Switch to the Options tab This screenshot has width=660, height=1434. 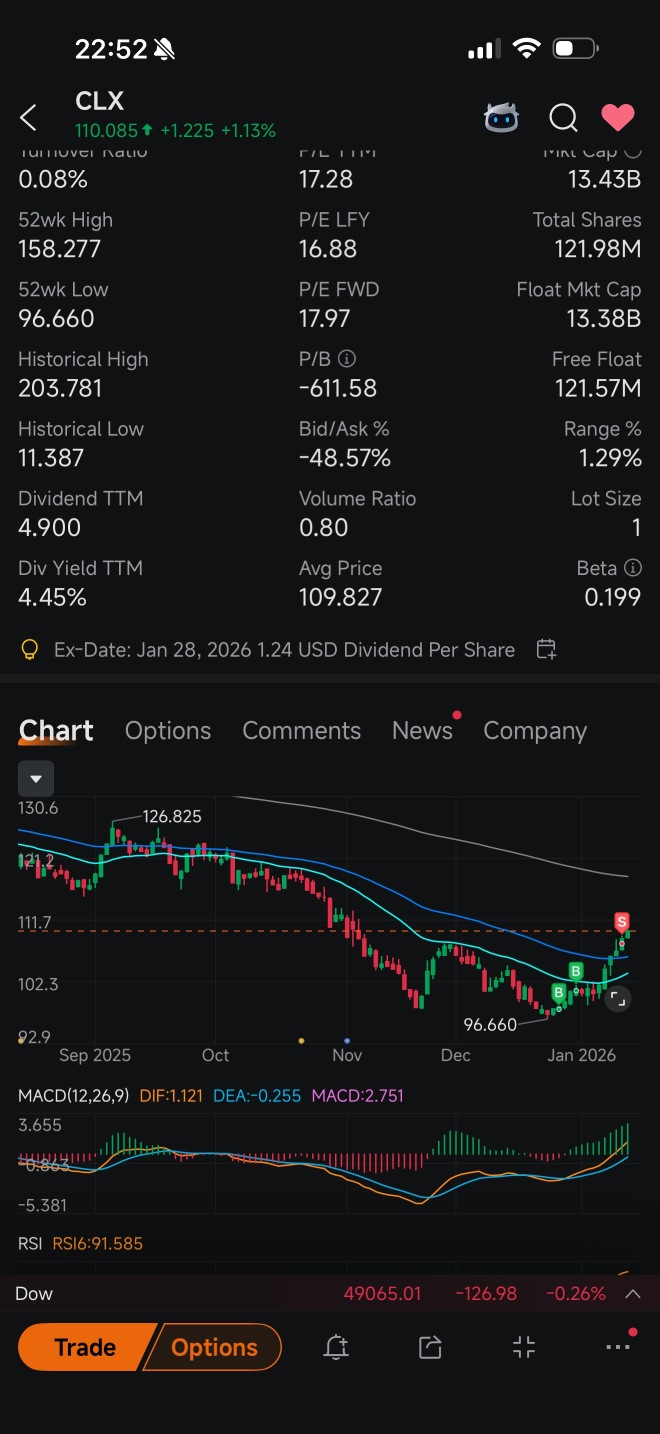(x=168, y=730)
